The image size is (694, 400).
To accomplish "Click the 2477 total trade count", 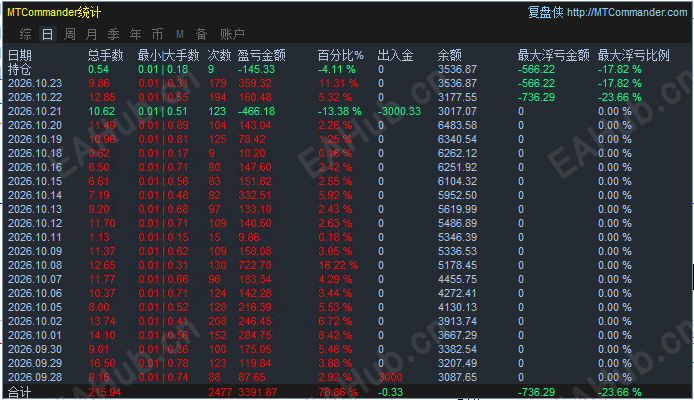I will click(x=220, y=392).
